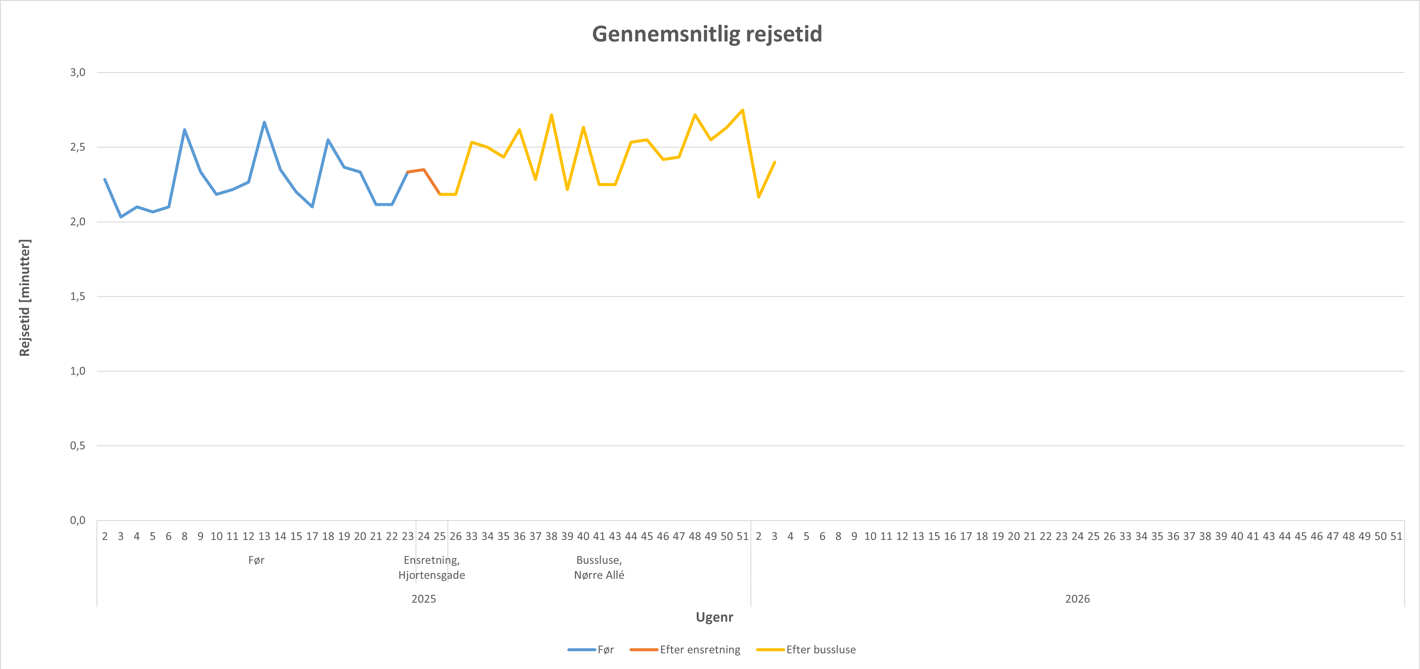Viewport: 1420px width, 669px height.
Task: Click the 2026 year label on axis
Action: pyautogui.click(x=1077, y=599)
